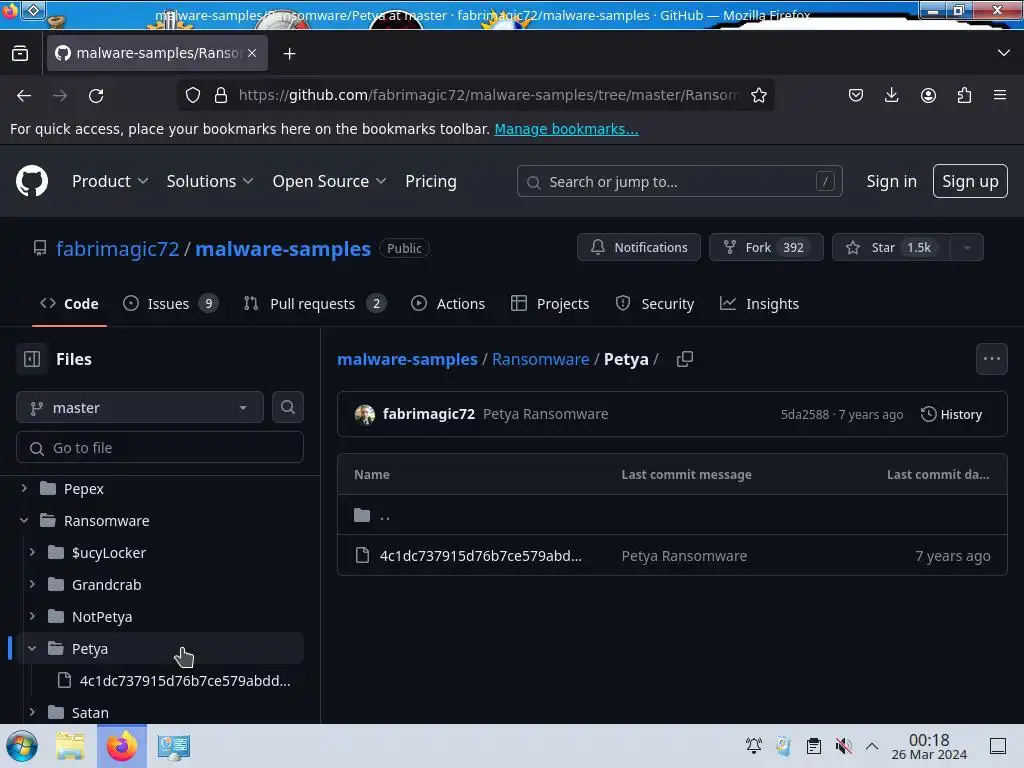The height and width of the screenshot is (768, 1024).
Task: Click the Go to file input
Action: pyautogui.click(x=159, y=447)
